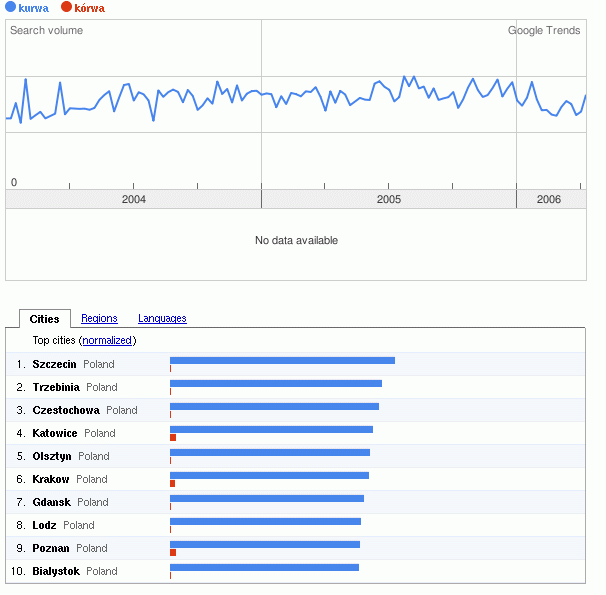Switch to the Regions tab

click(99, 319)
